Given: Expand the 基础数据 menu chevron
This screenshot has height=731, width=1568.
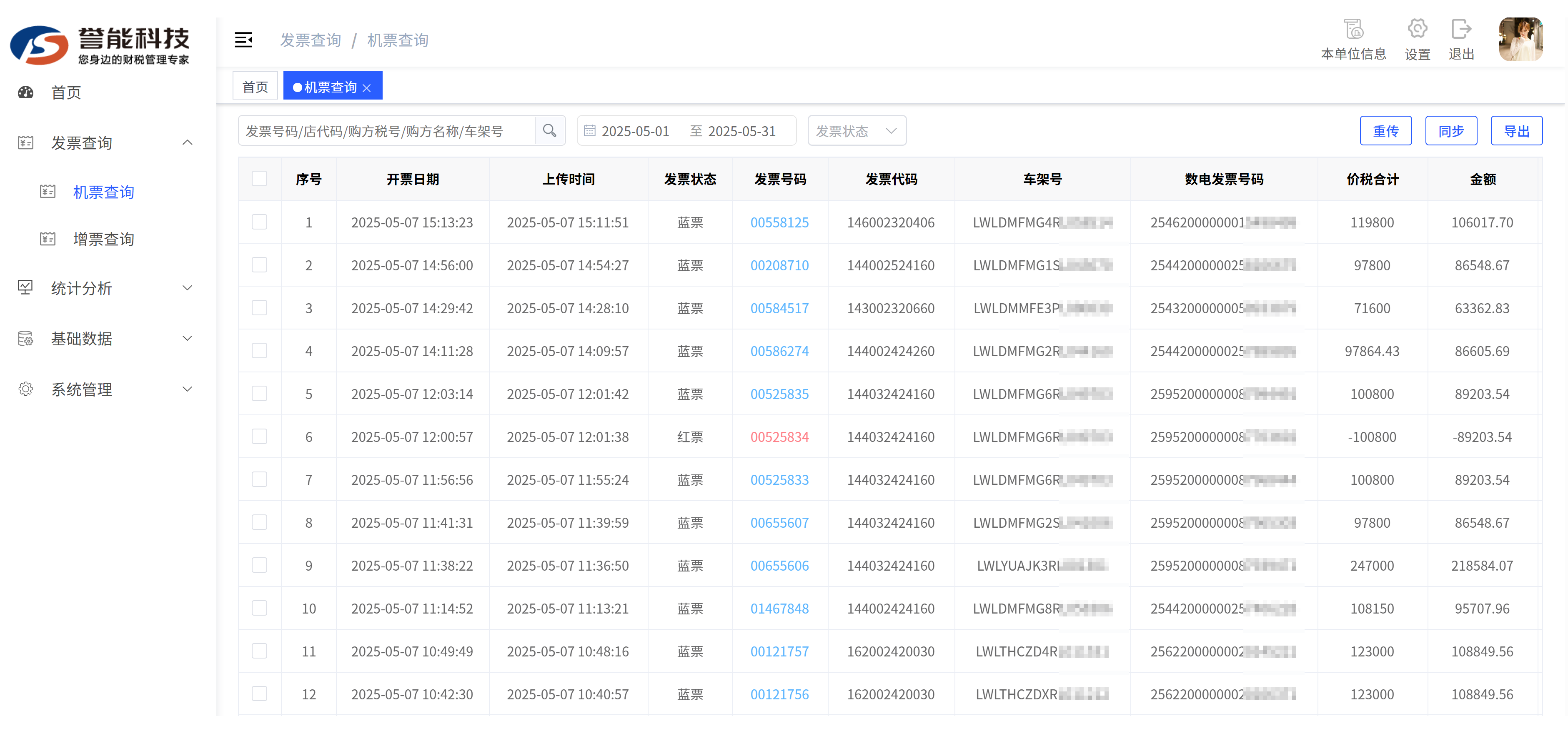Looking at the screenshot, I should (188, 339).
